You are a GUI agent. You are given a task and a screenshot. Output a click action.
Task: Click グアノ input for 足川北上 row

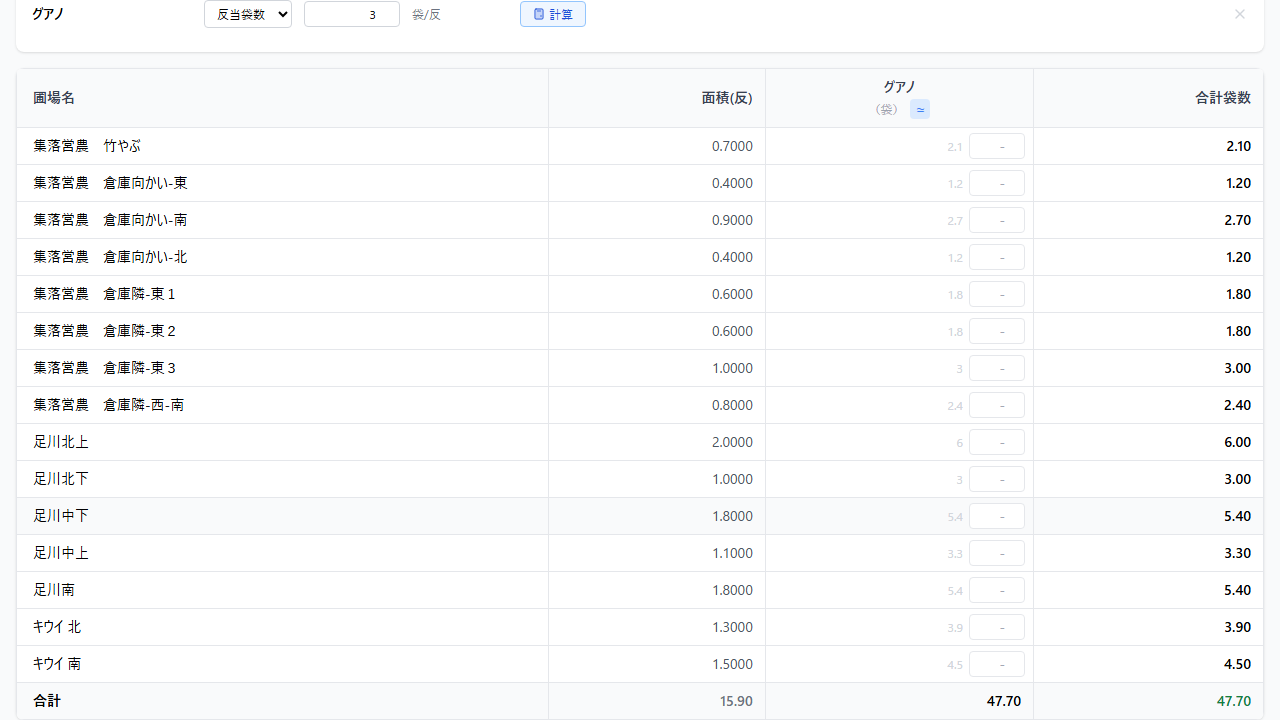pyautogui.click(x=996, y=442)
